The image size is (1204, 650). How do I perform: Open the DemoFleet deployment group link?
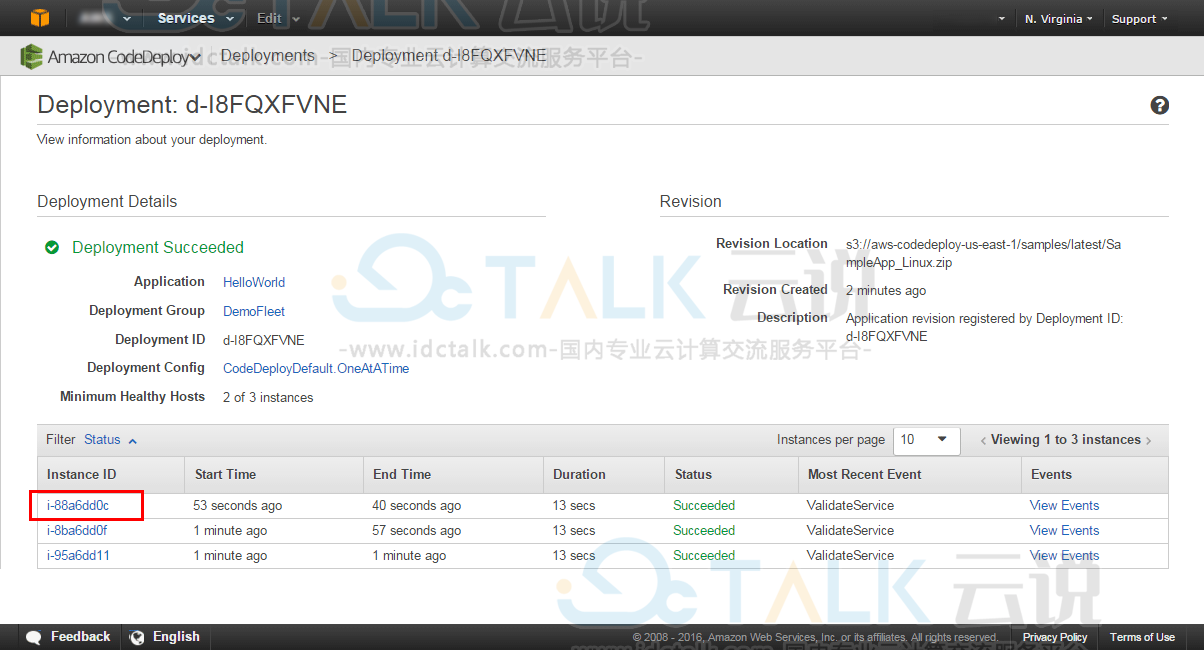tap(254, 311)
